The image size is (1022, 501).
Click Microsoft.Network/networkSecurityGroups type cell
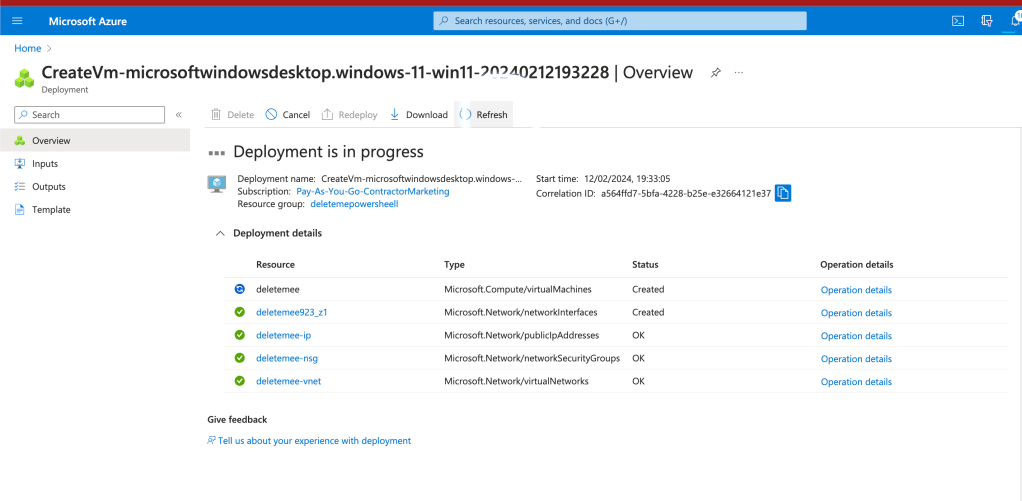point(532,358)
